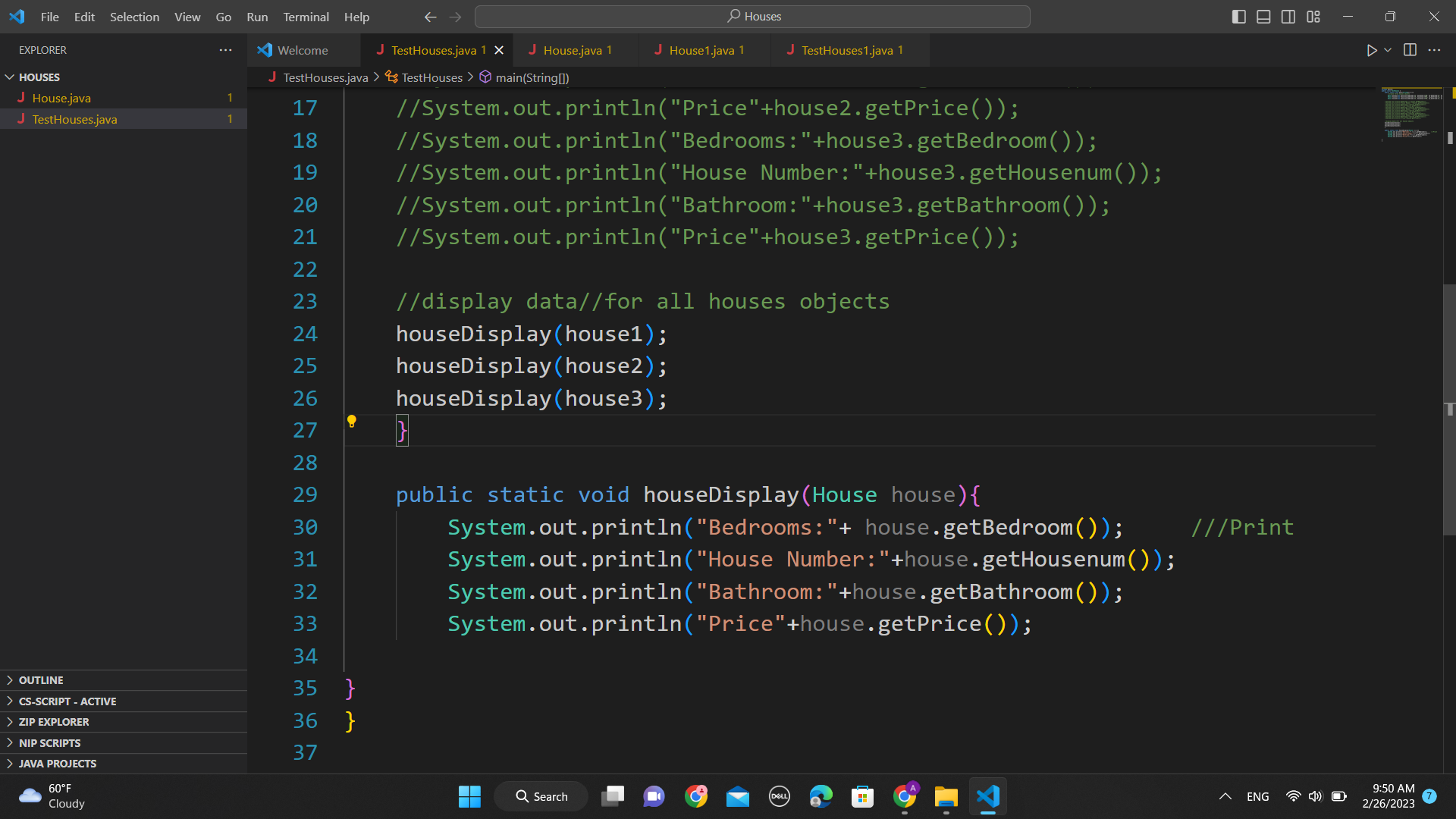Open the run options dropdown arrow
The image size is (1456, 819).
coord(1388,50)
